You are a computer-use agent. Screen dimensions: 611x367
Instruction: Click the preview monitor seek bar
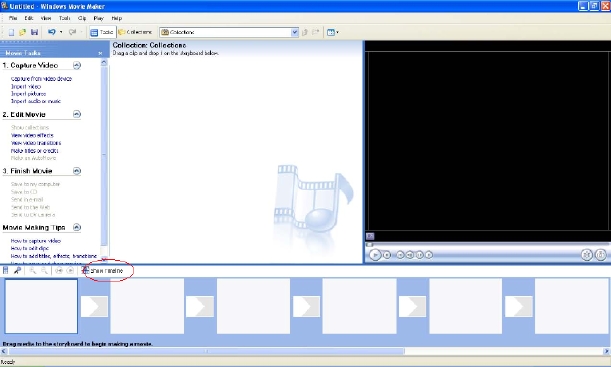pos(487,245)
